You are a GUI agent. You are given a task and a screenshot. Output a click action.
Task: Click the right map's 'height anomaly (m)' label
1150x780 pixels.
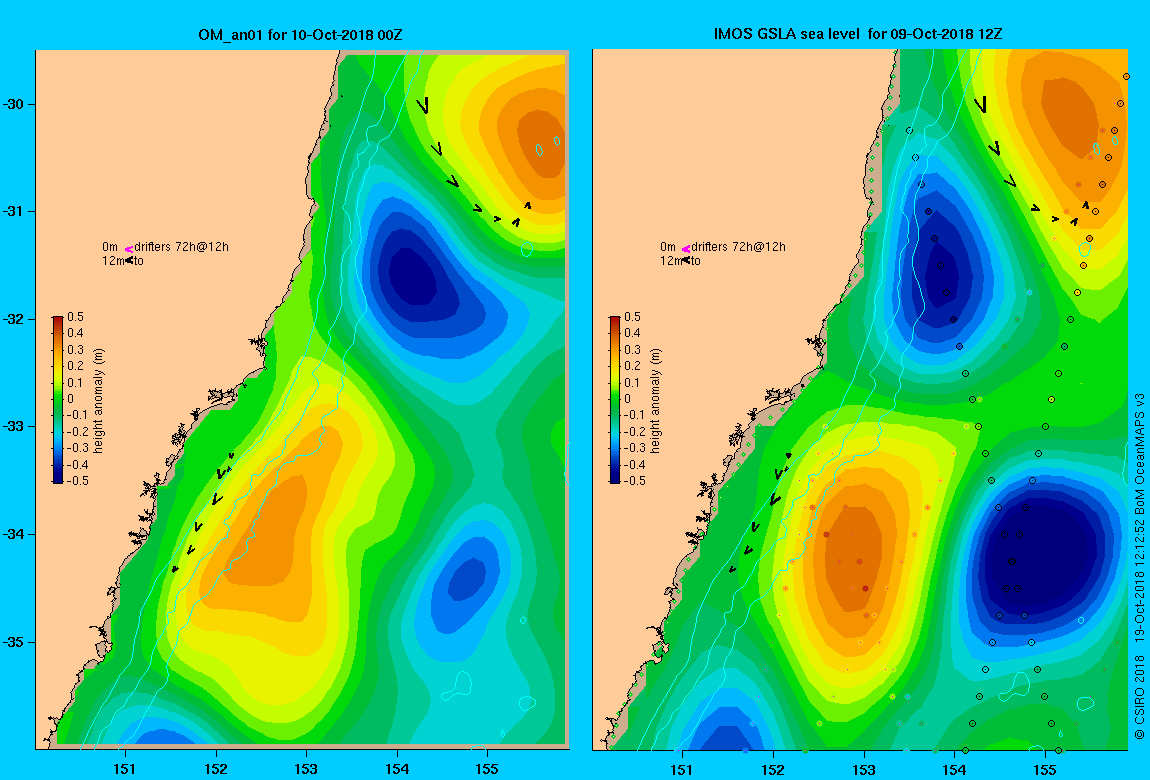[x=655, y=400]
